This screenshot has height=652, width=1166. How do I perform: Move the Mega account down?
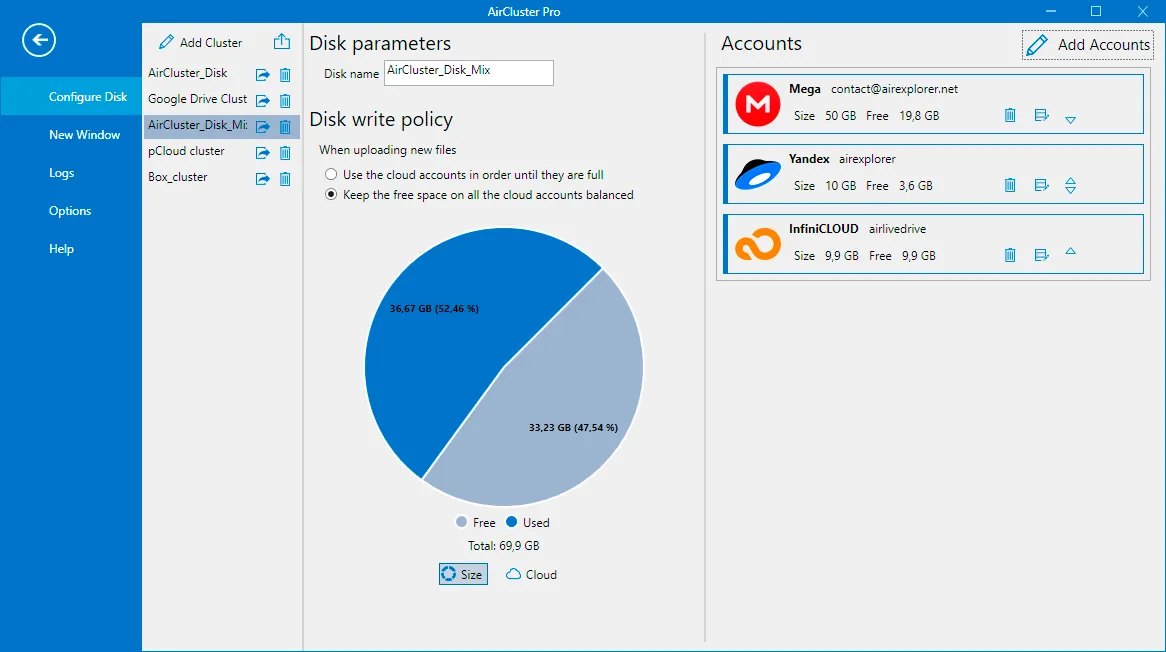[1070, 120]
